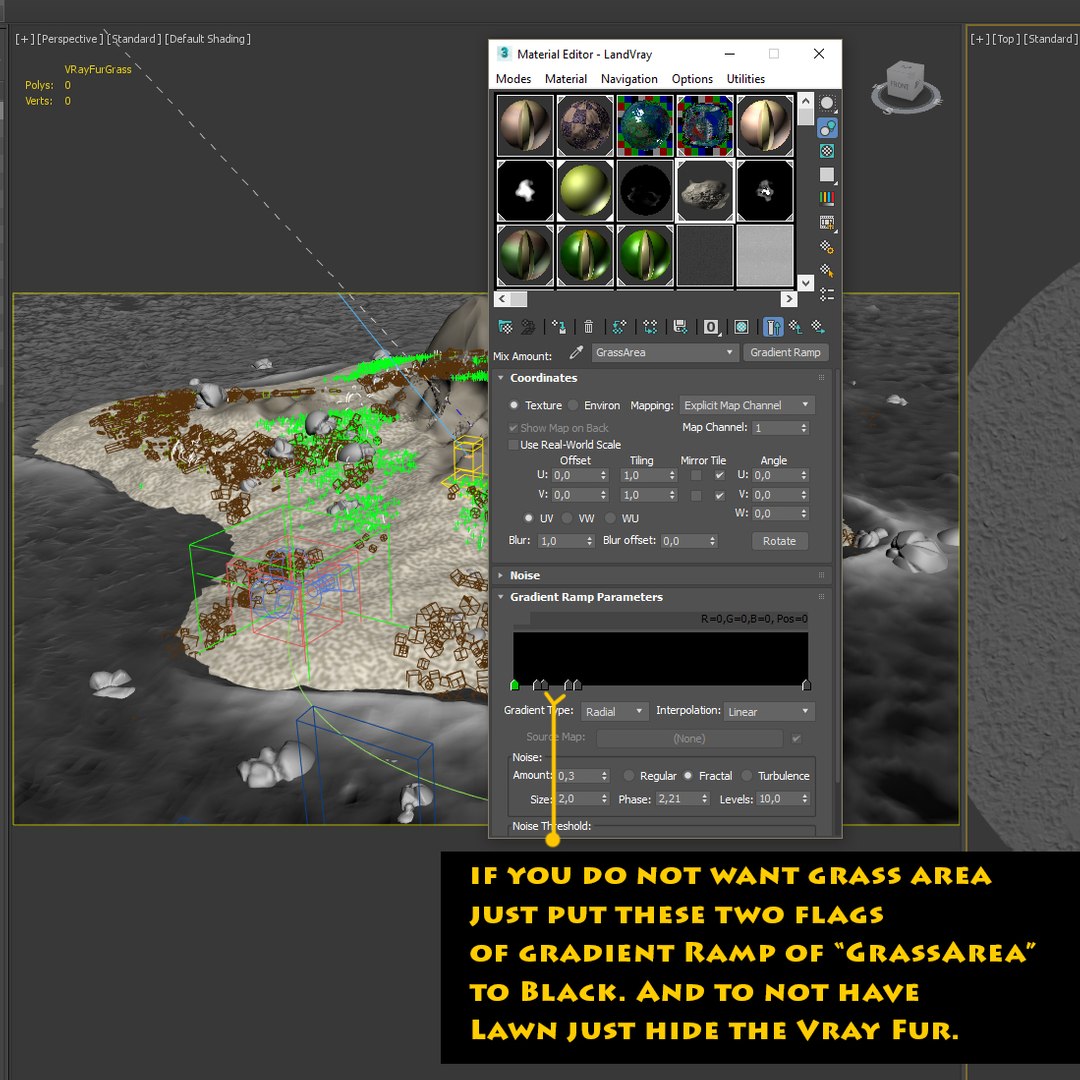Open the Sample Type flyout icon

[827, 103]
